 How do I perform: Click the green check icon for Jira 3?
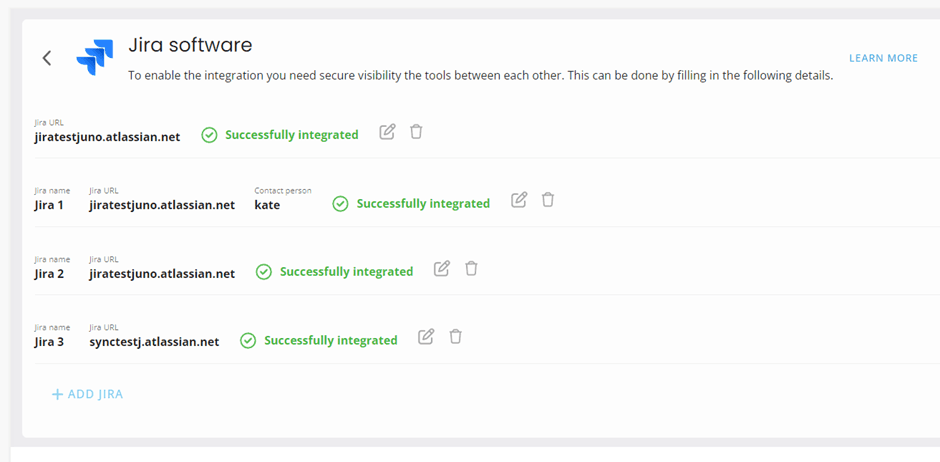click(248, 341)
